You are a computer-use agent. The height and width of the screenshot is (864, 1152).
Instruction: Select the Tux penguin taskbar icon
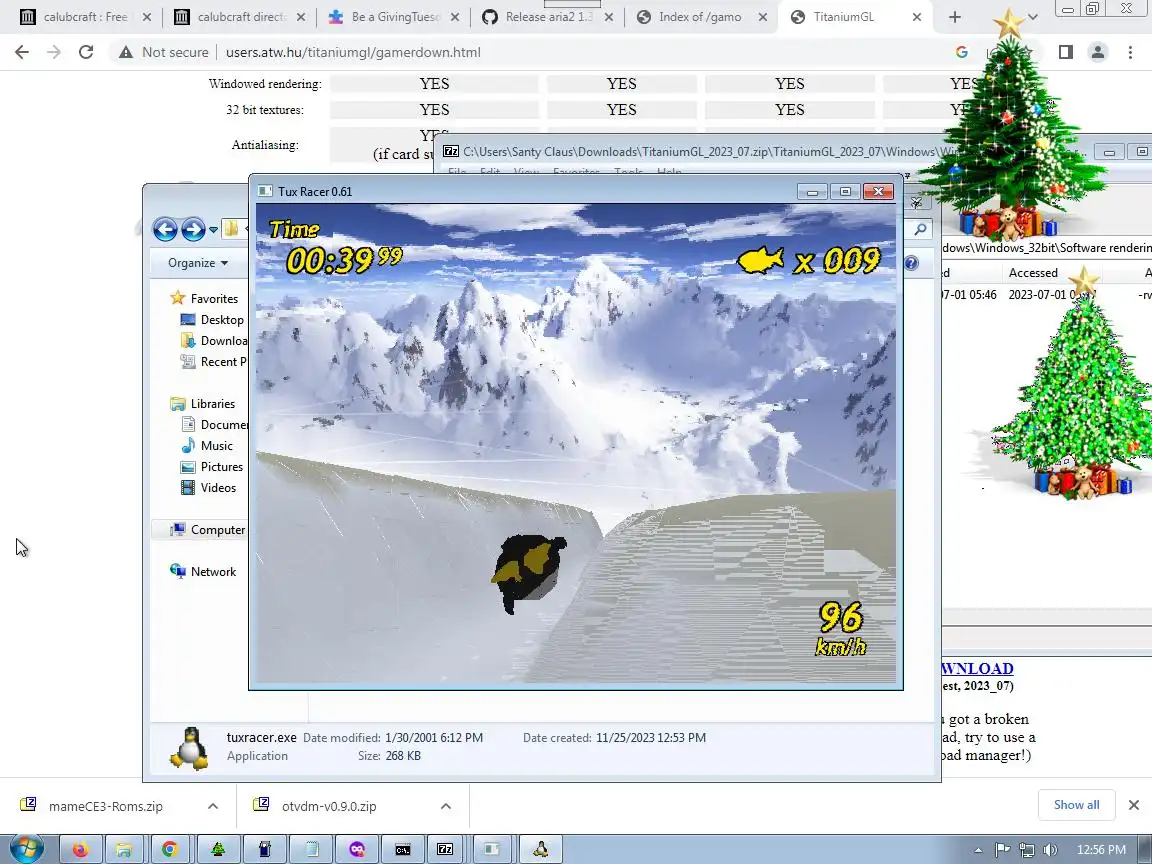coord(541,849)
